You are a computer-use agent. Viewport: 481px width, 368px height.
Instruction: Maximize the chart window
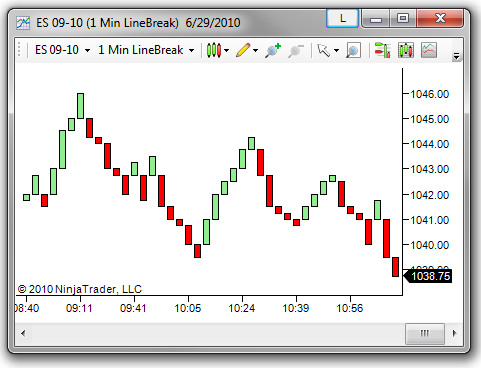click(403, 18)
